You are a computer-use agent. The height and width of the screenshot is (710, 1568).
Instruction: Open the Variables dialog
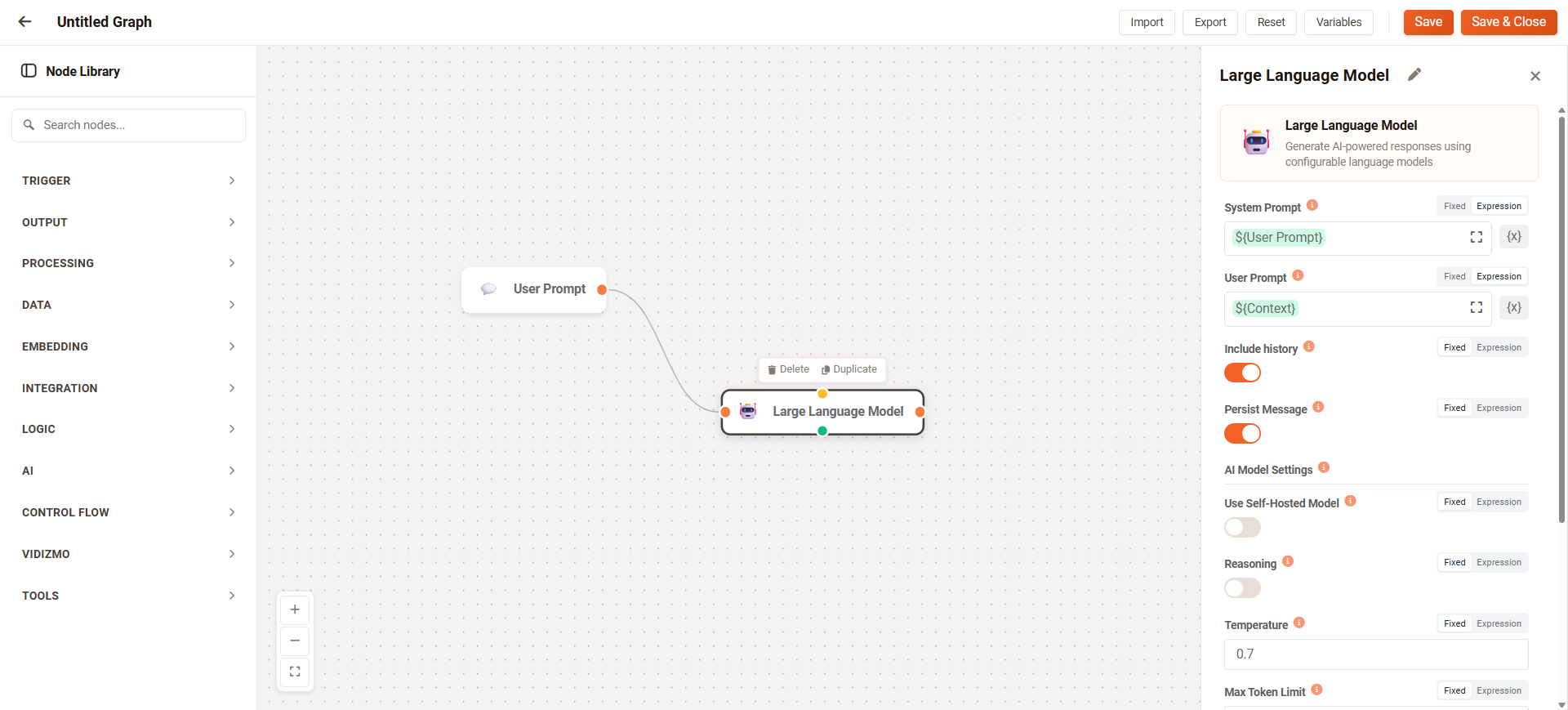1339,22
